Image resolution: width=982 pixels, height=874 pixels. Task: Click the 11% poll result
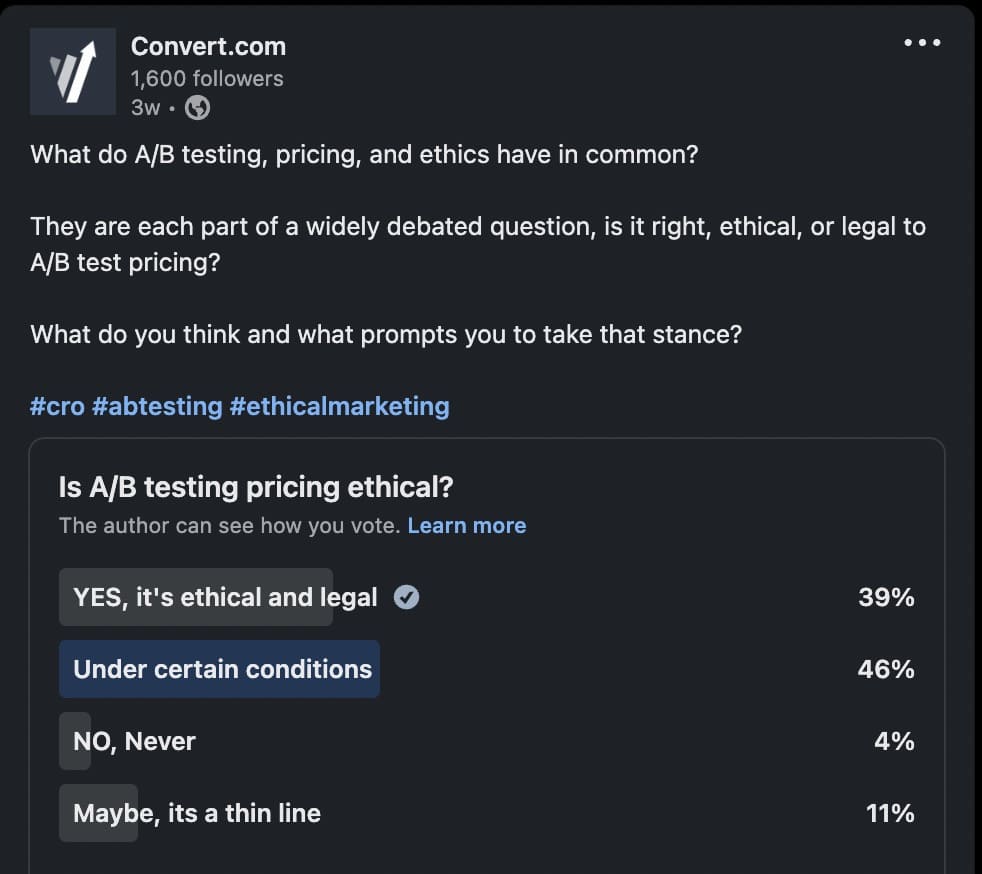pos(889,813)
